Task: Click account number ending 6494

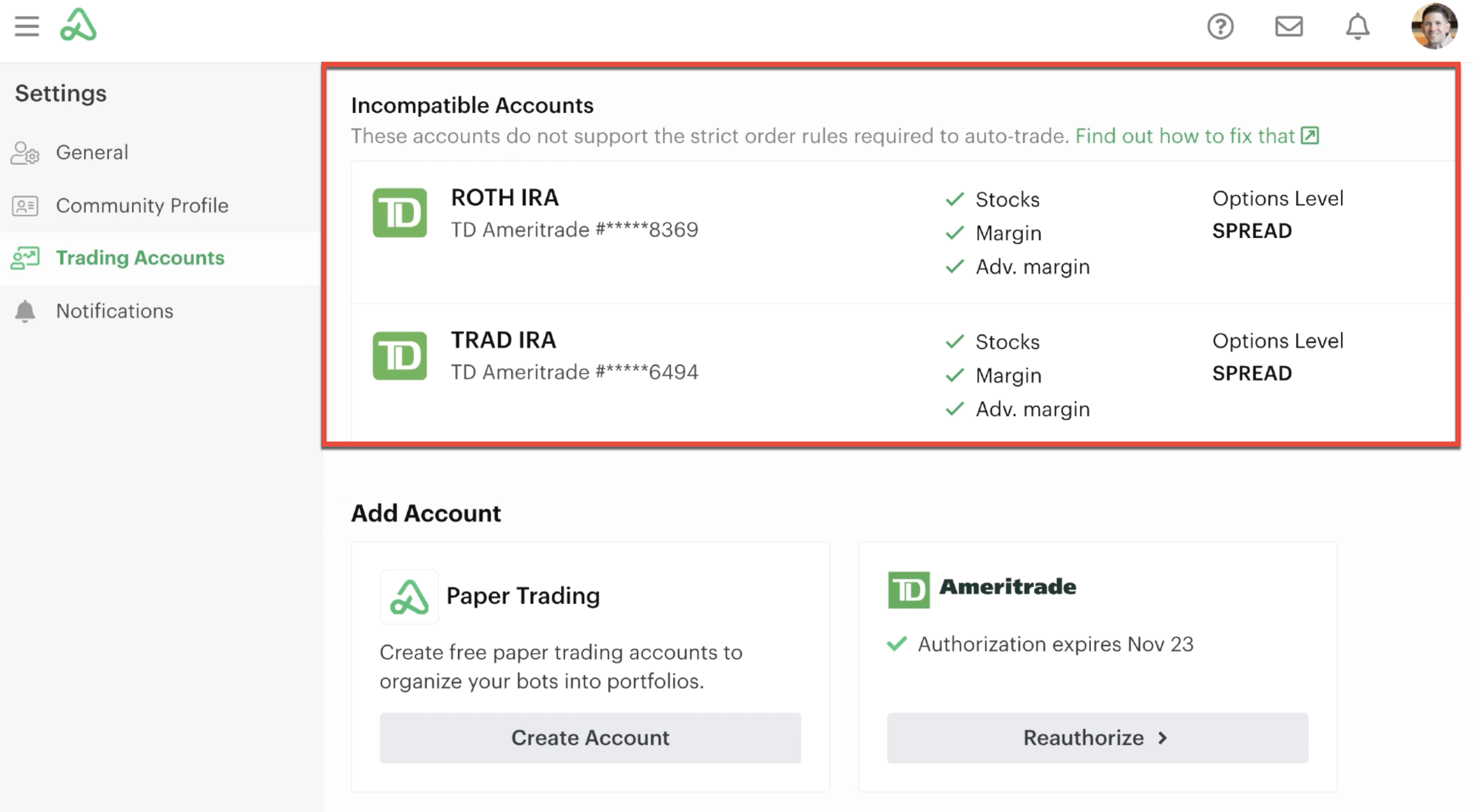Action: click(x=575, y=372)
